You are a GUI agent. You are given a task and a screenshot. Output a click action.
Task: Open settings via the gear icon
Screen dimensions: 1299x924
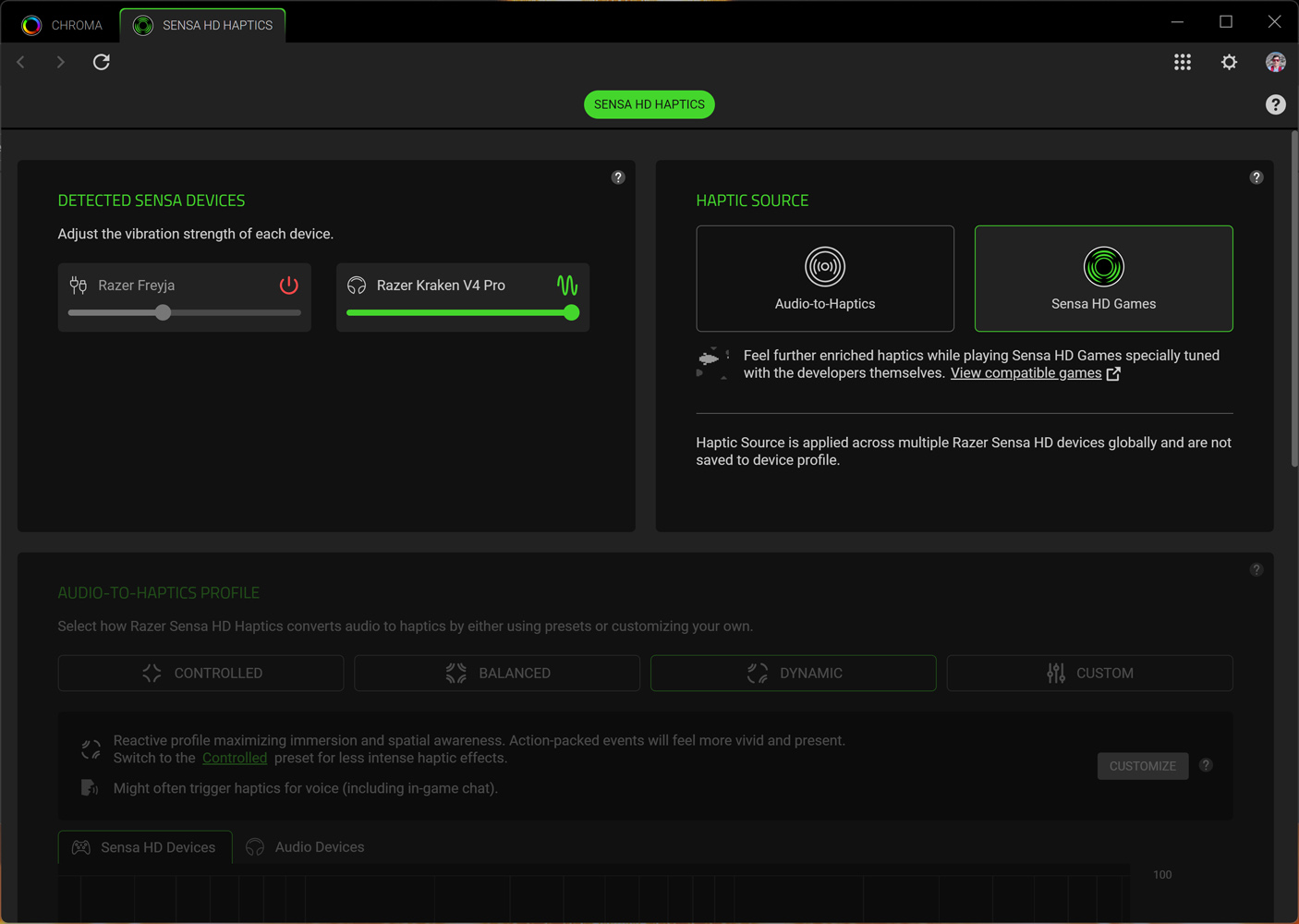(x=1229, y=62)
